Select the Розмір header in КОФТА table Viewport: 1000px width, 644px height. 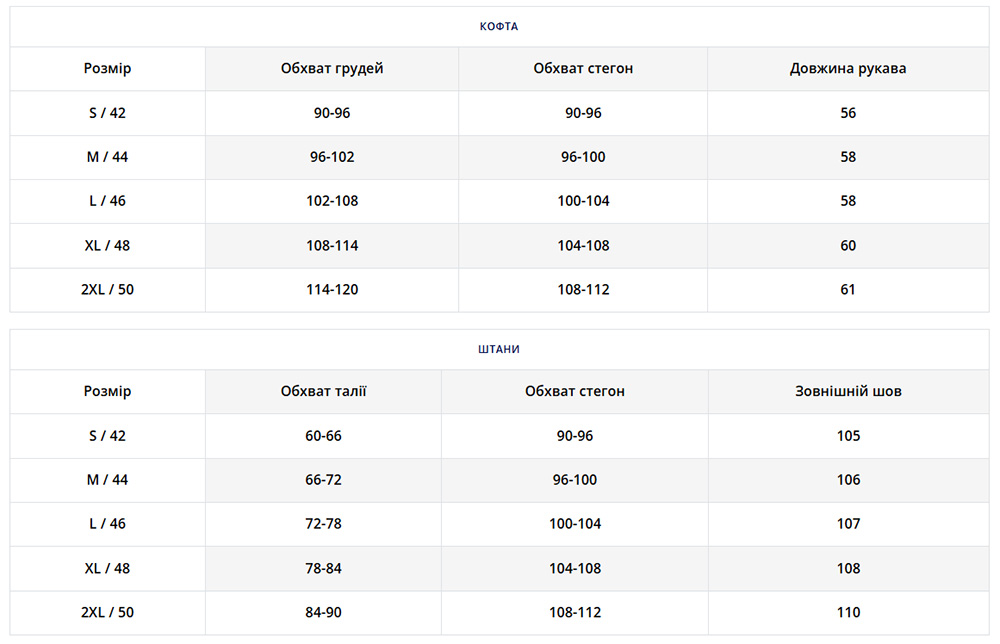coord(107,69)
